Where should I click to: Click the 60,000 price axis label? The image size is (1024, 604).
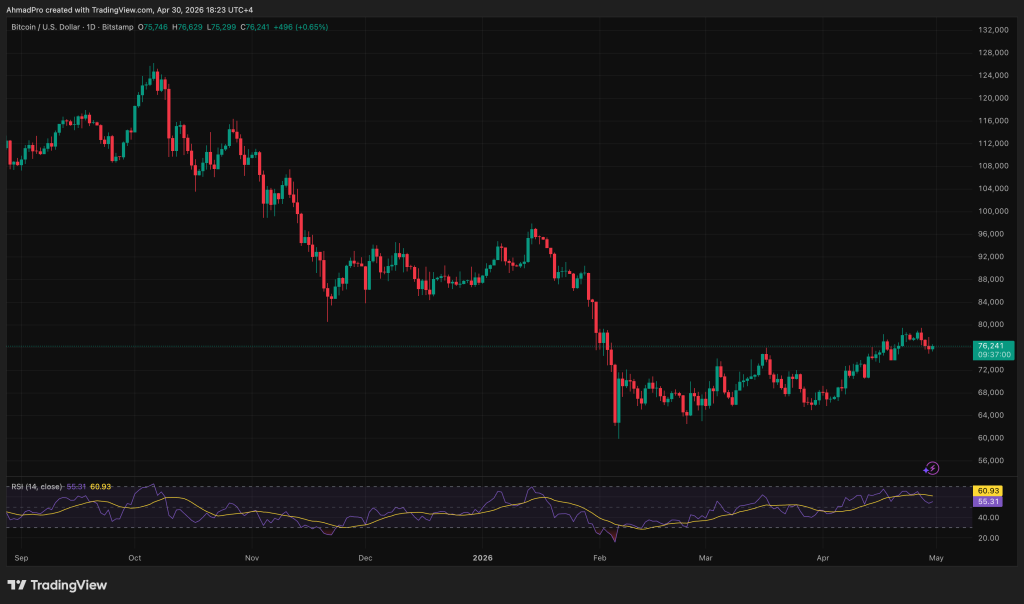[x=988, y=438]
